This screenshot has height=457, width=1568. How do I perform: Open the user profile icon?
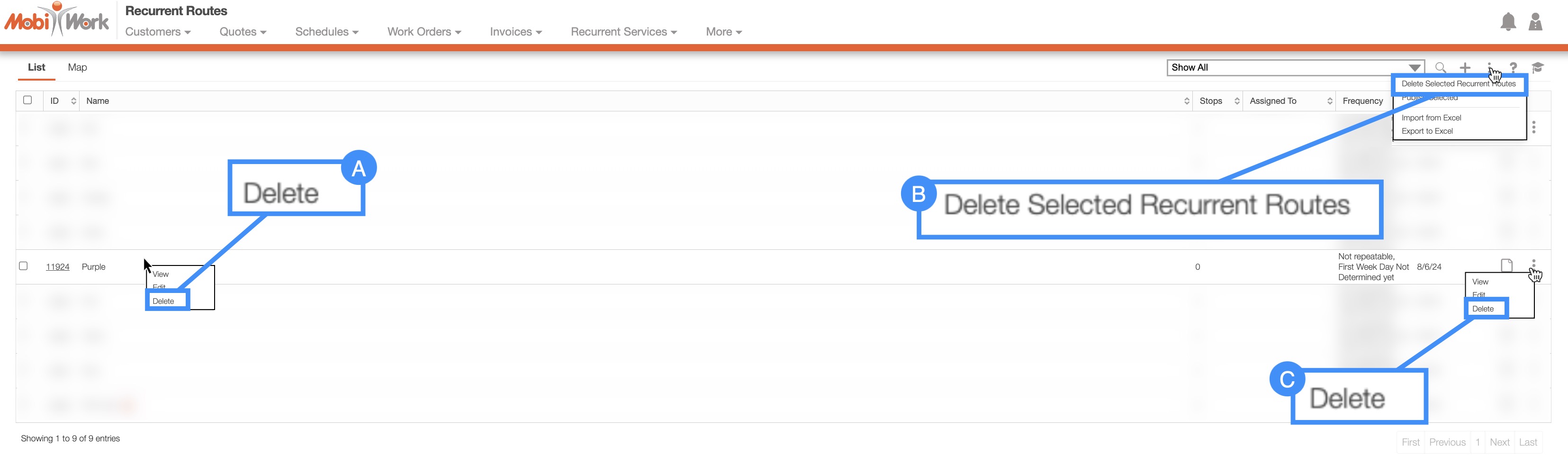[1535, 22]
